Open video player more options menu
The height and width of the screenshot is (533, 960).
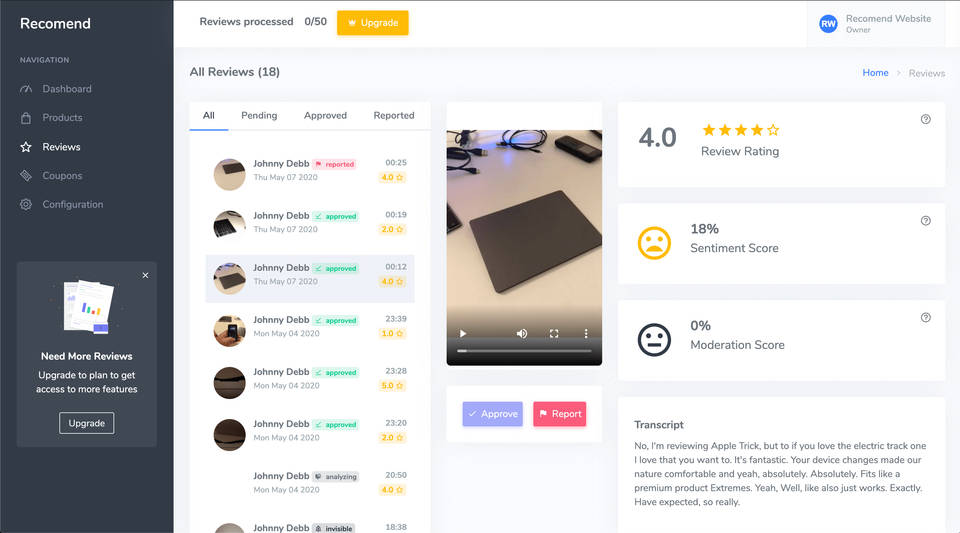[586, 334]
